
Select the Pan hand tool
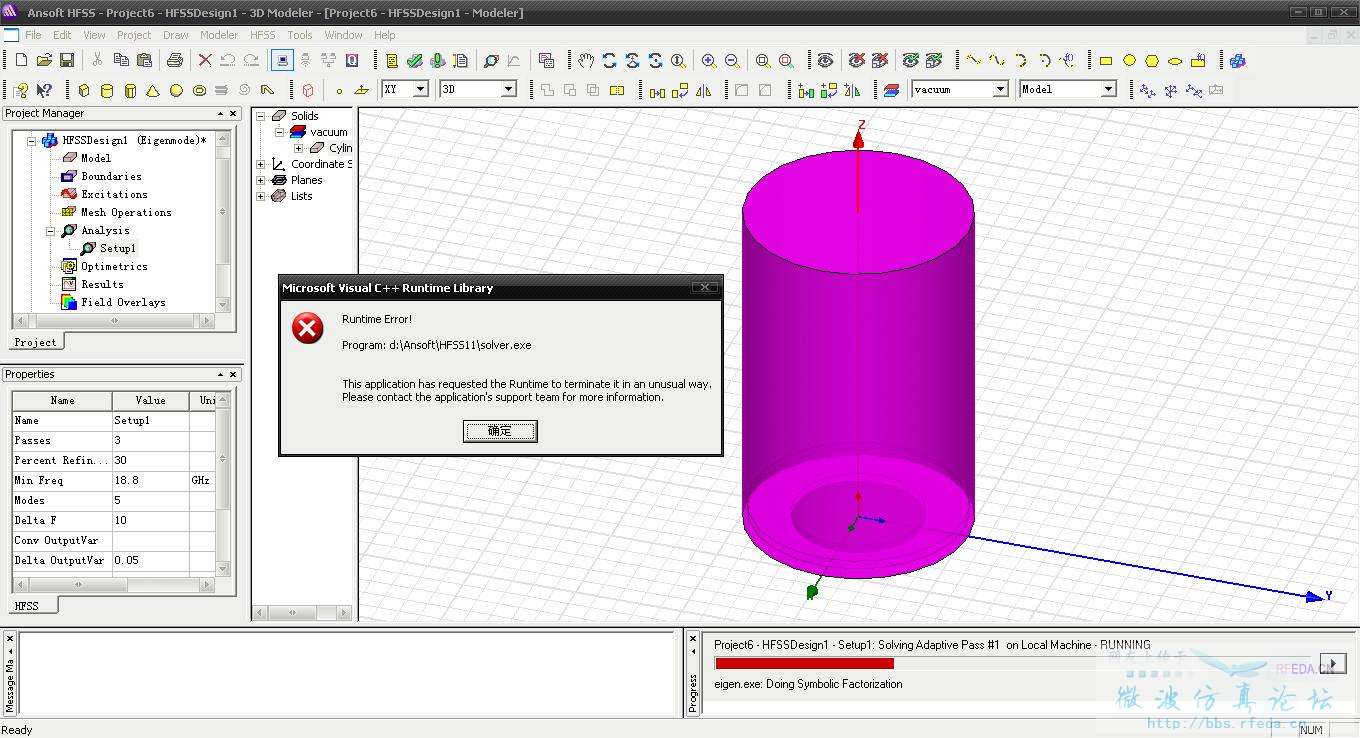[x=586, y=61]
